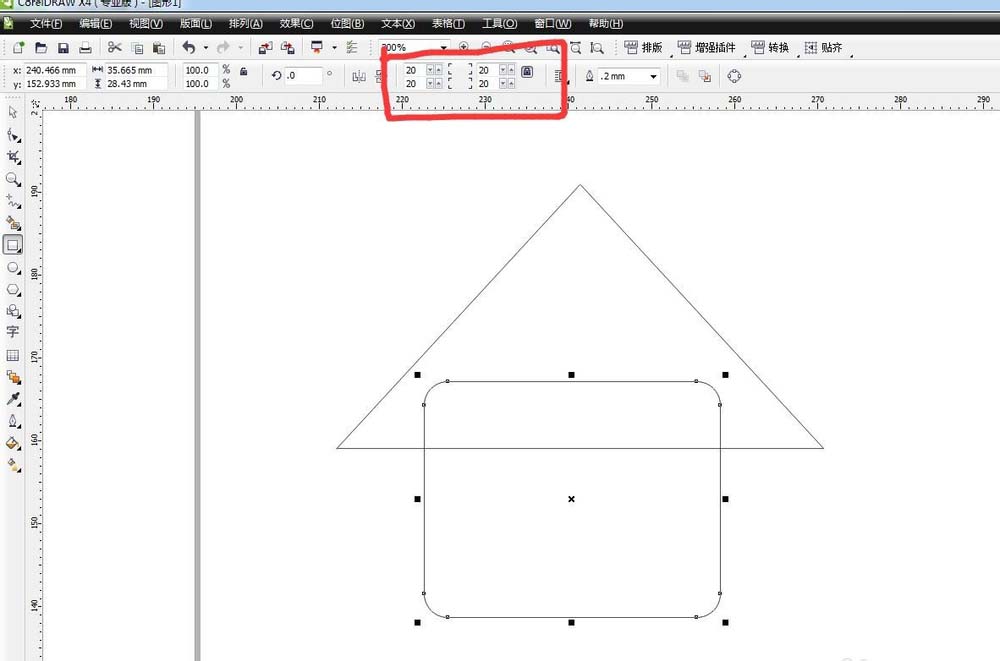The image size is (1000, 661).
Task: Open the 效果(C) menu
Action: 297,24
